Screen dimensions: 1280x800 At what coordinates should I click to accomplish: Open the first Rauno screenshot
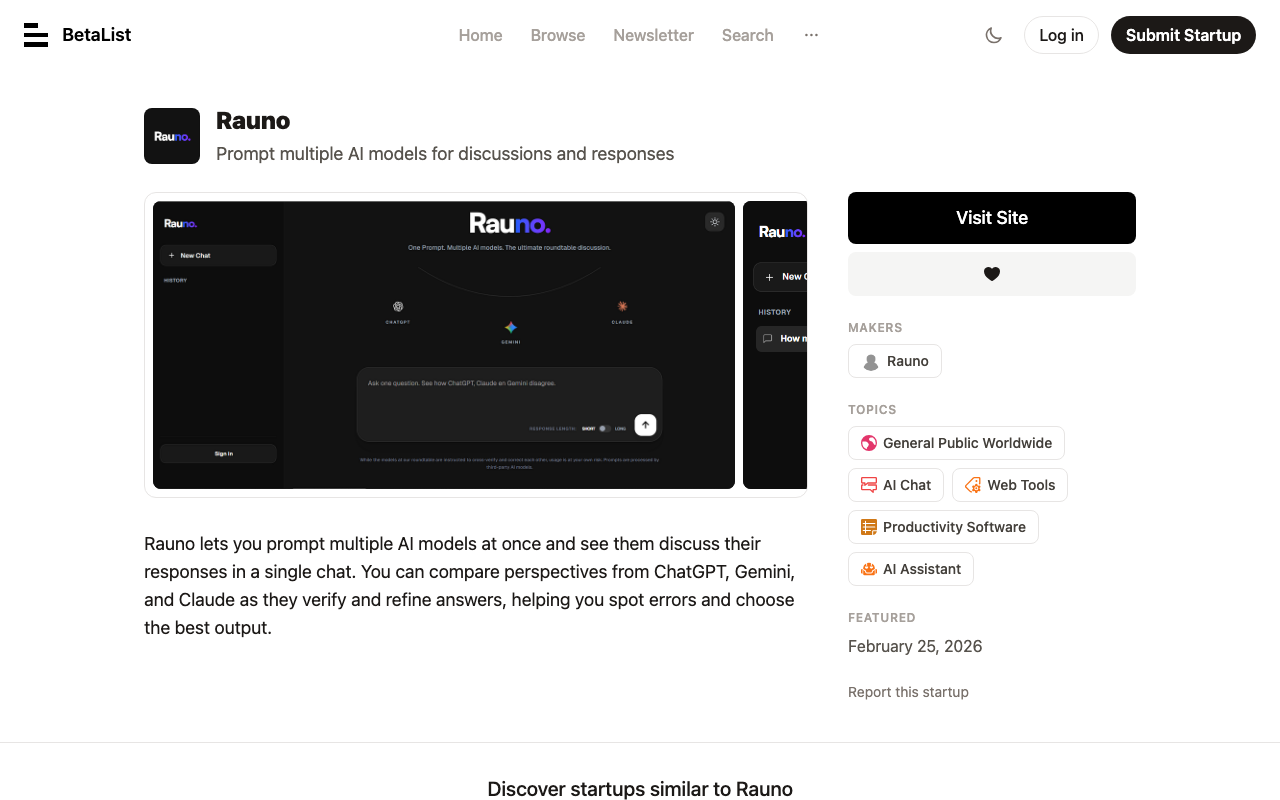(444, 345)
